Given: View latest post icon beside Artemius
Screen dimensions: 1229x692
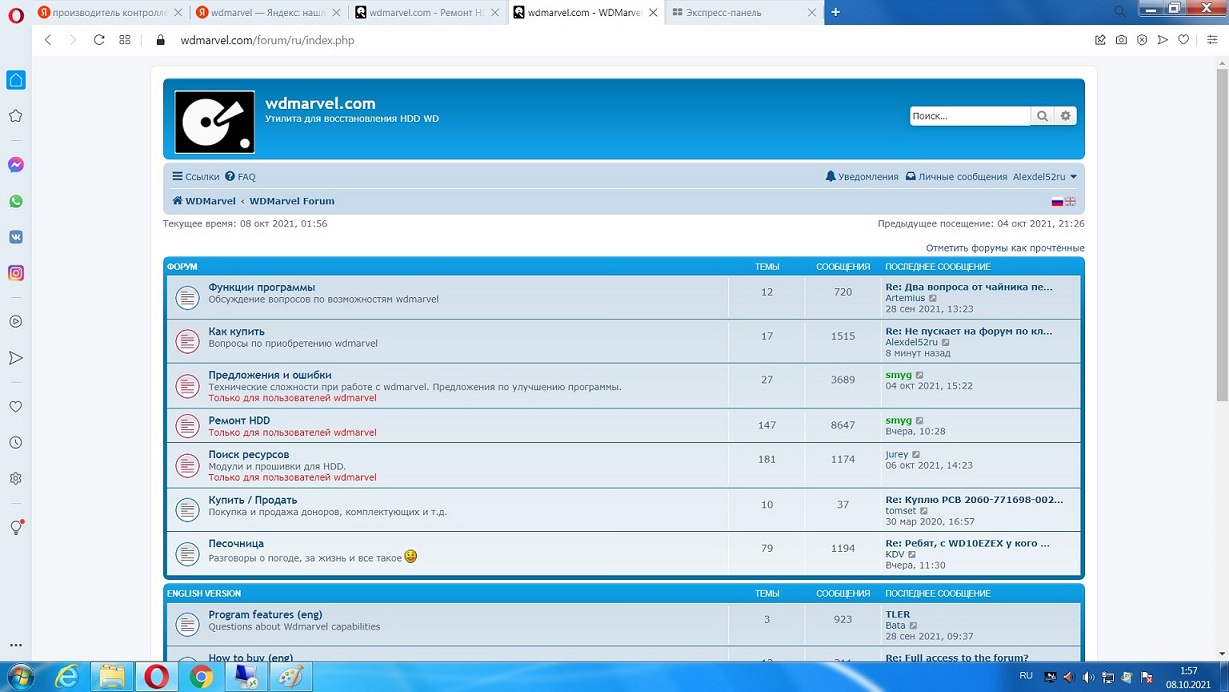Looking at the screenshot, I should point(934,298).
